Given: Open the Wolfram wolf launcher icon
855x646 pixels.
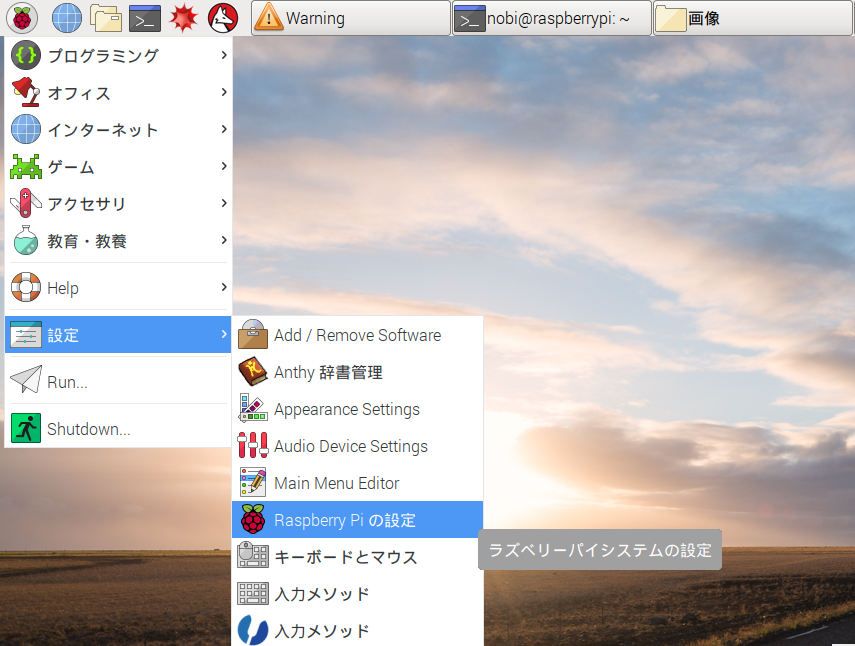Looking at the screenshot, I should [x=223, y=18].
